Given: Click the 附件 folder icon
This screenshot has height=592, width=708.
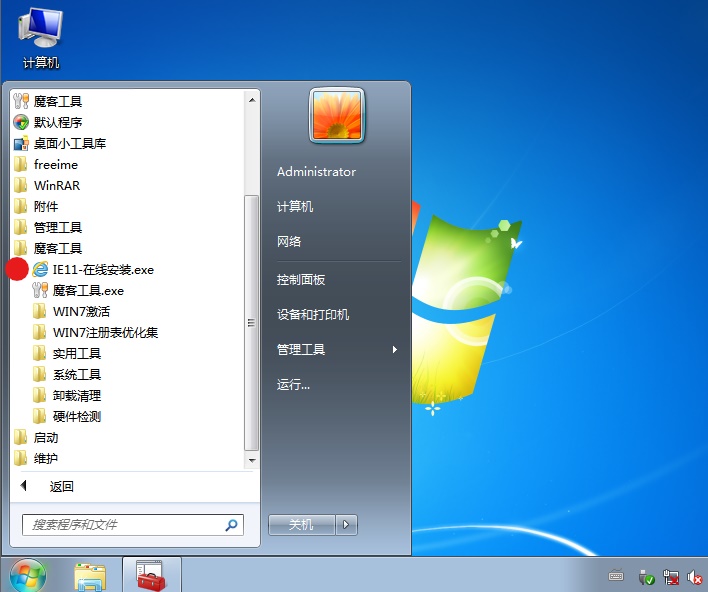Looking at the screenshot, I should (x=20, y=206).
